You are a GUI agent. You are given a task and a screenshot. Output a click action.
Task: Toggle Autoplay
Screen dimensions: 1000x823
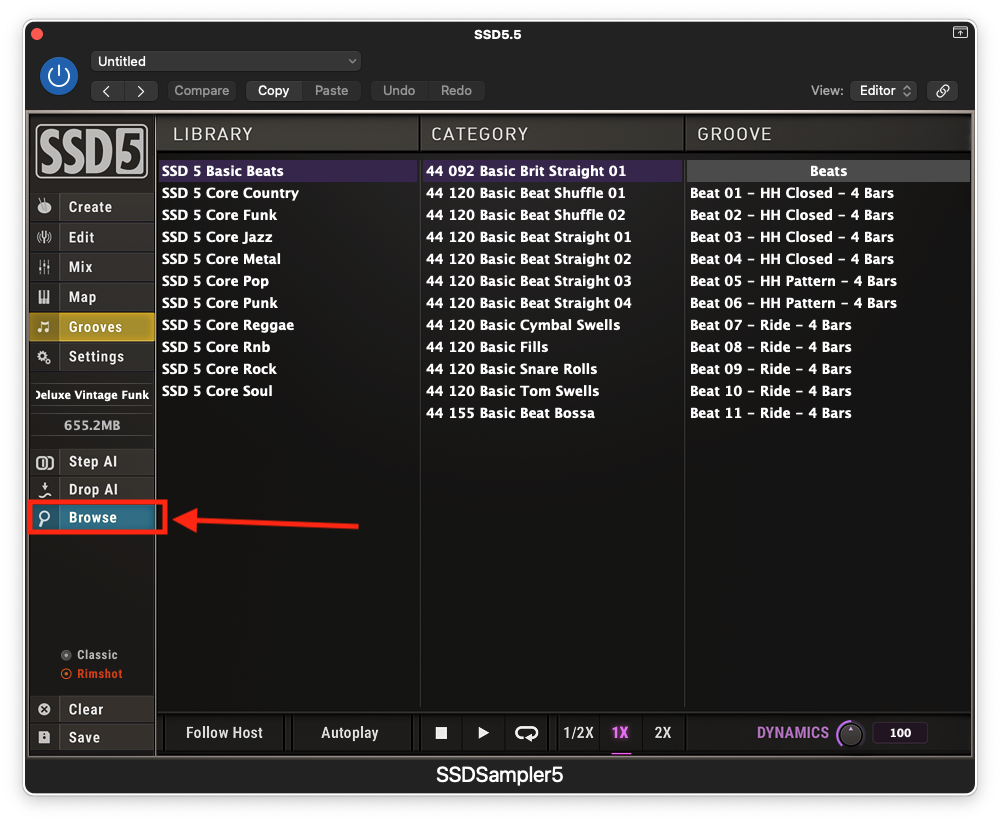click(x=349, y=733)
